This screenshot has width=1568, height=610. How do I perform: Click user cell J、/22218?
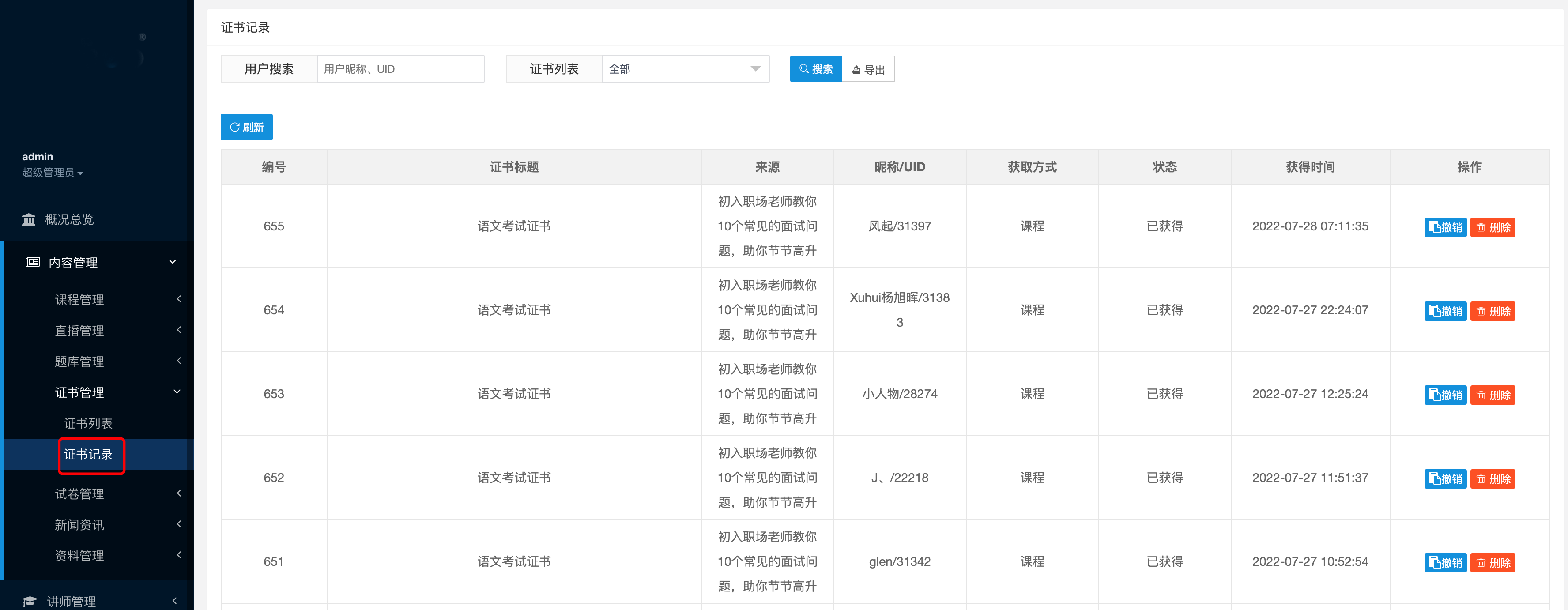[900, 478]
